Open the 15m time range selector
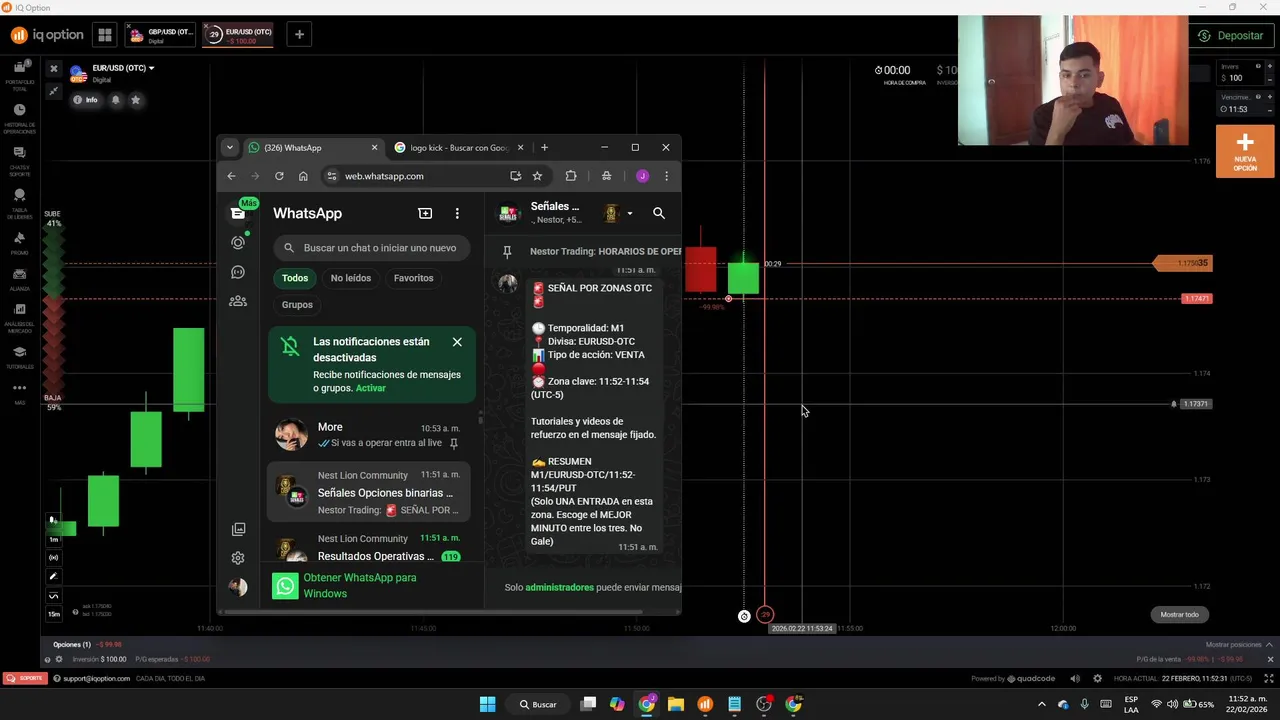The image size is (1280, 720). (x=54, y=614)
